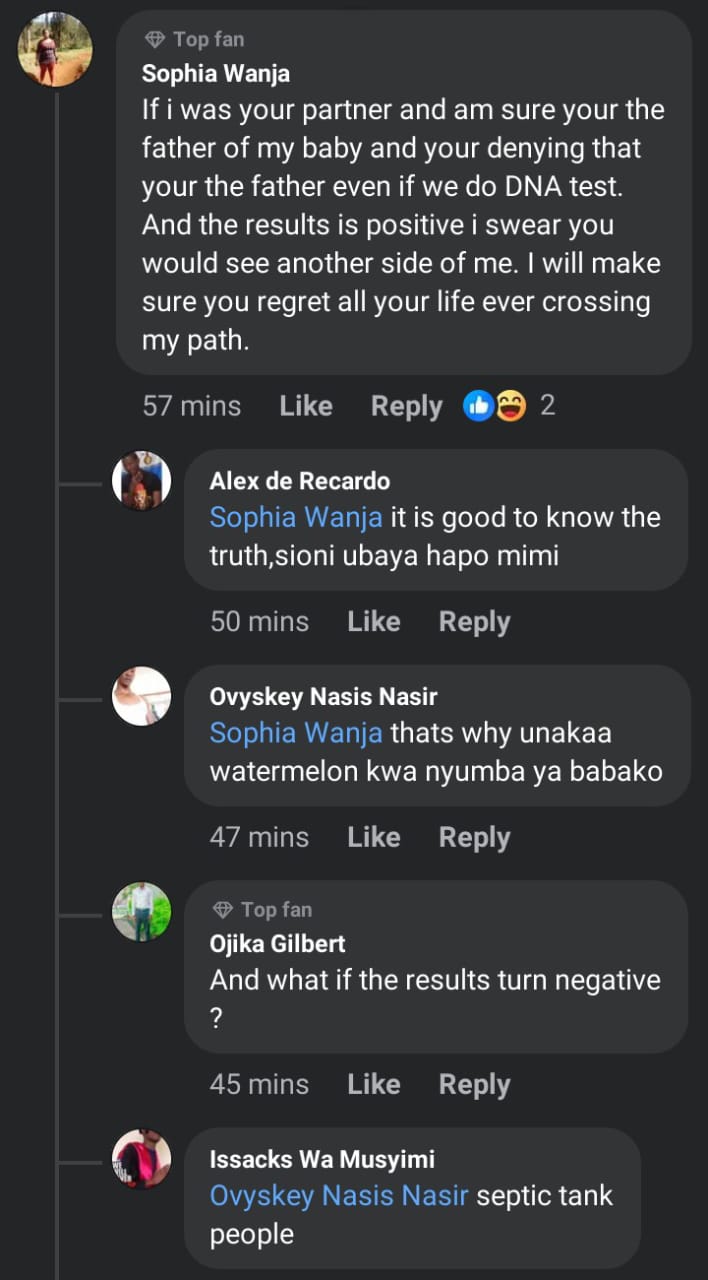Tap the laughing emoji reaction icon
Image resolution: width=708 pixels, height=1280 pixels.
click(510, 405)
